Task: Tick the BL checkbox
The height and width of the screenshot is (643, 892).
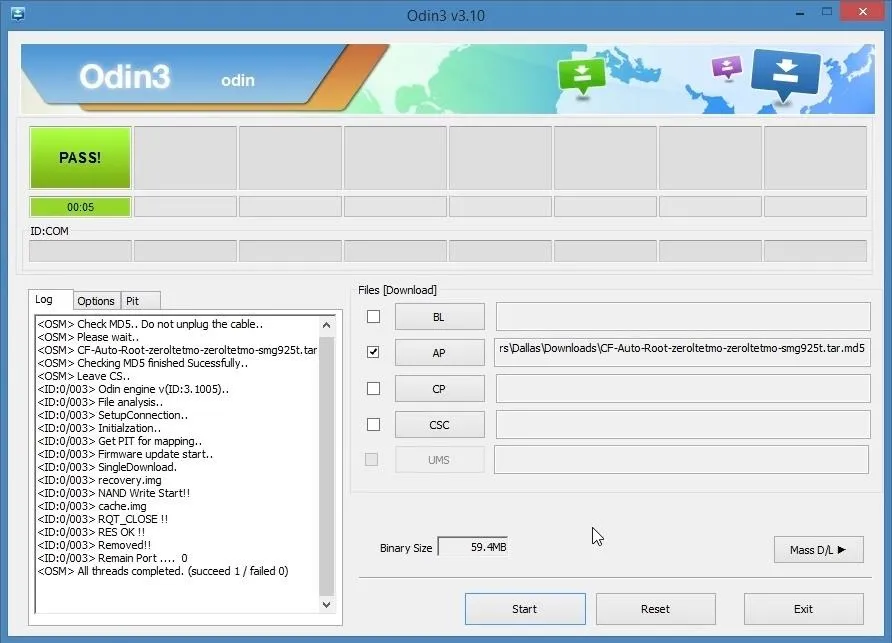Action: tap(373, 316)
